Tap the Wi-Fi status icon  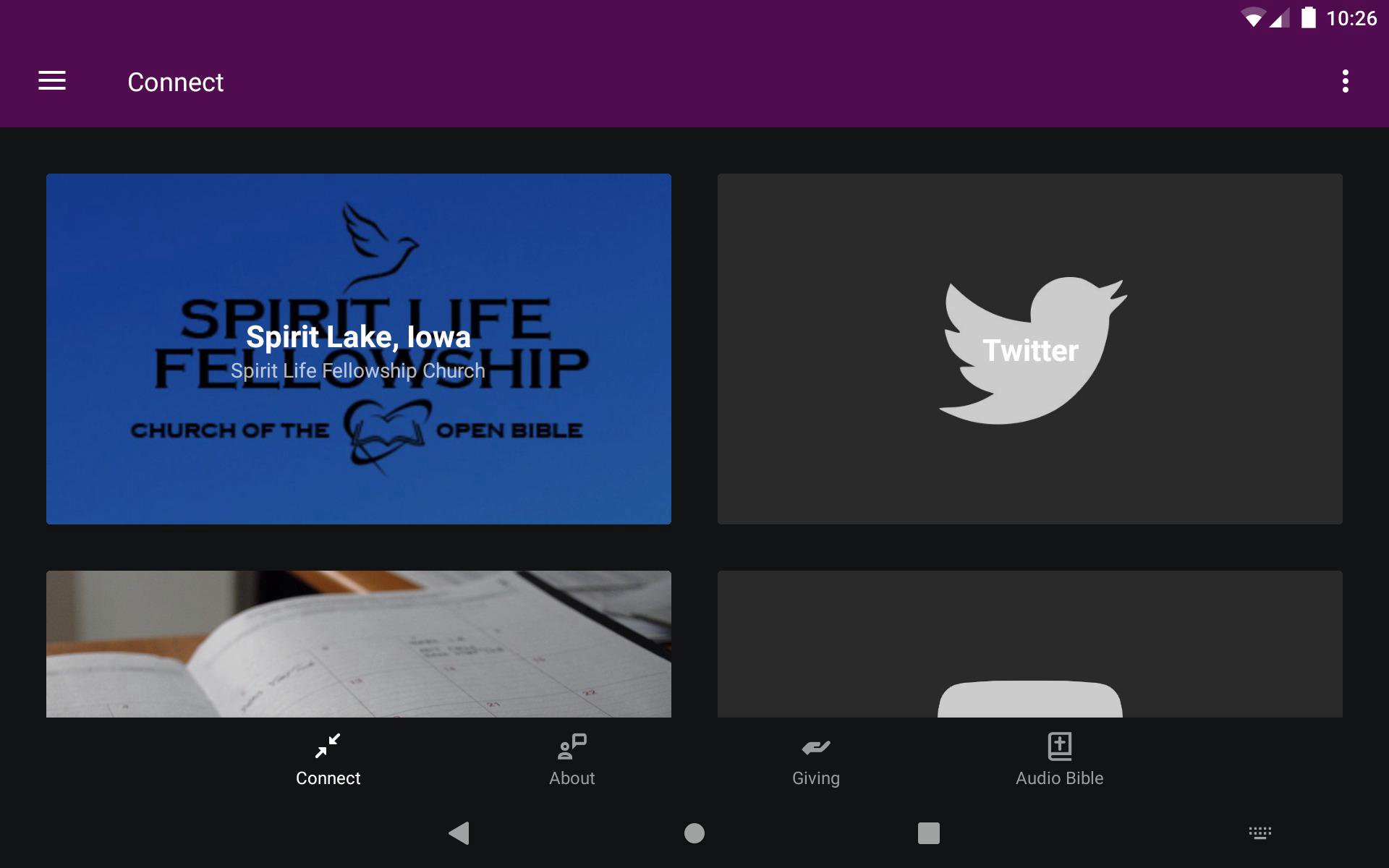(x=1252, y=17)
